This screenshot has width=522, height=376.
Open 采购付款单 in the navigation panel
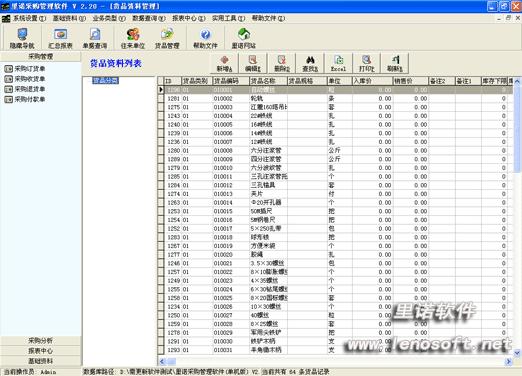tap(25, 99)
